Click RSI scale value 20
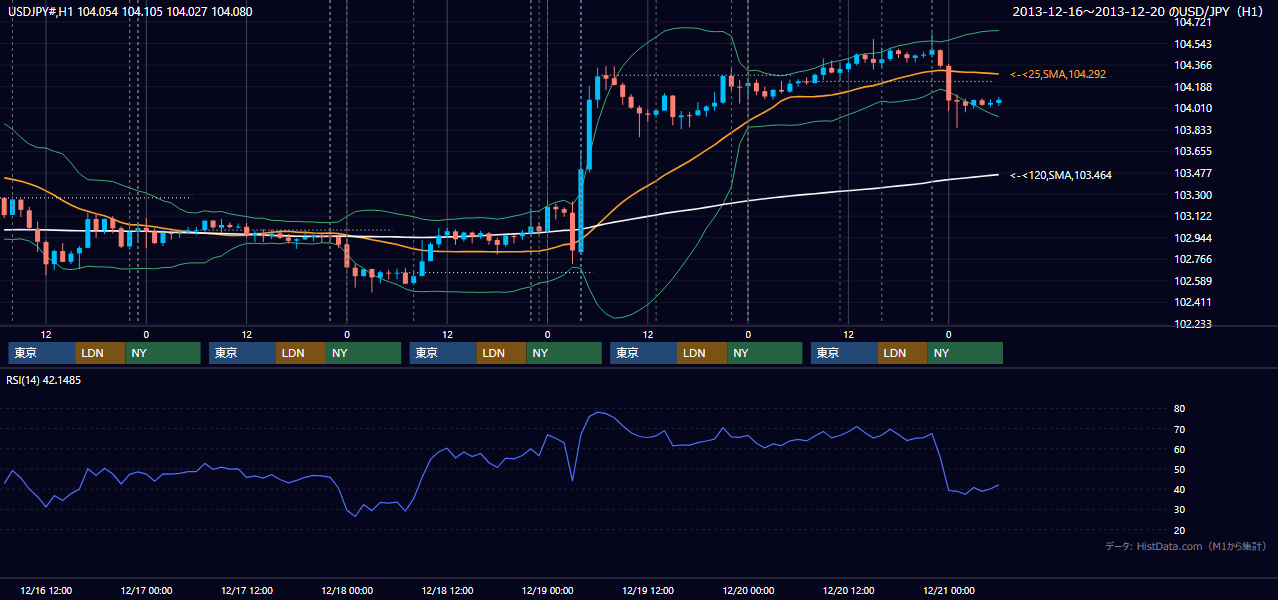The image size is (1278, 600). (1180, 530)
